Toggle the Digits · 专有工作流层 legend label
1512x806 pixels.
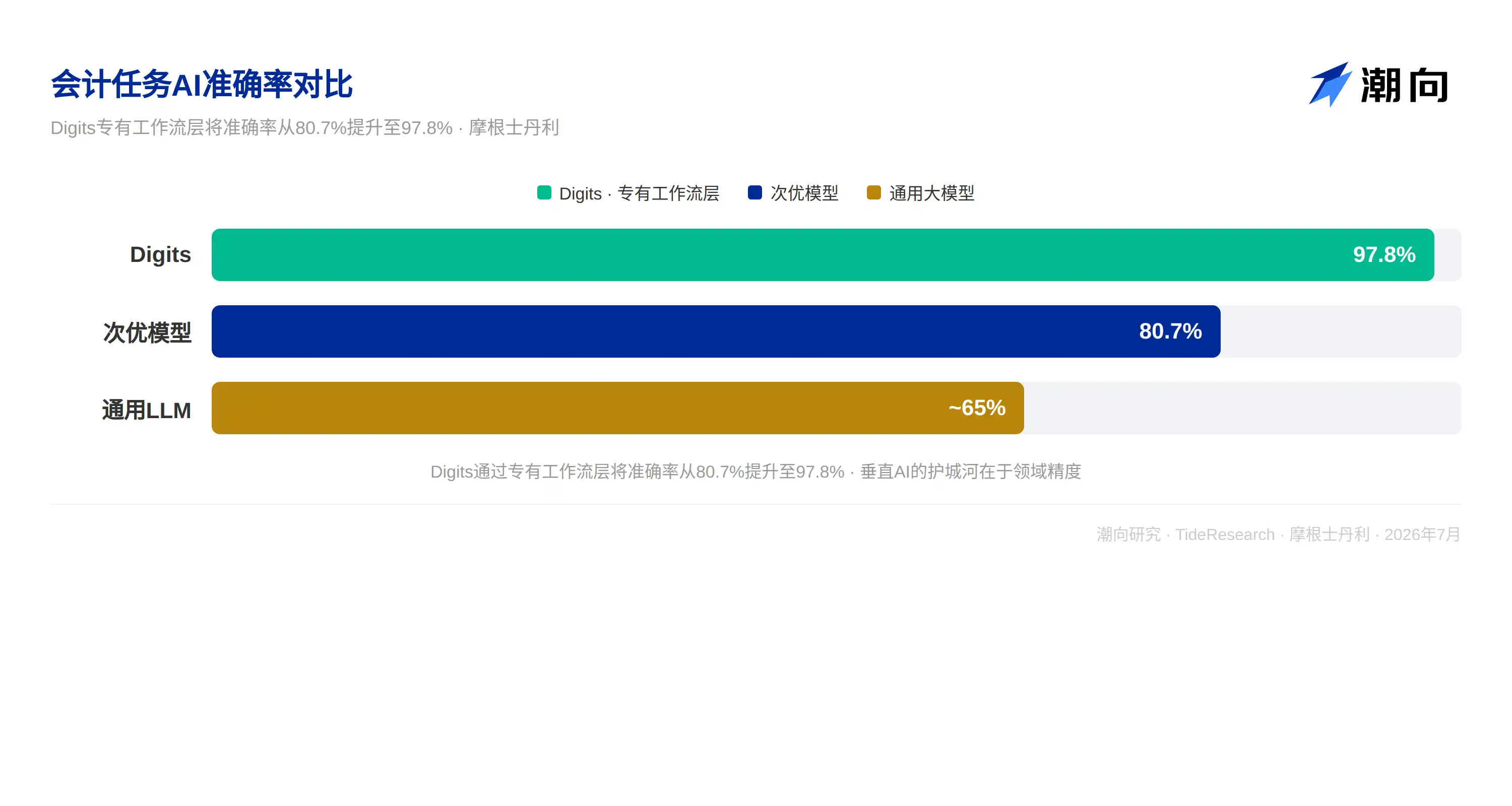click(639, 193)
